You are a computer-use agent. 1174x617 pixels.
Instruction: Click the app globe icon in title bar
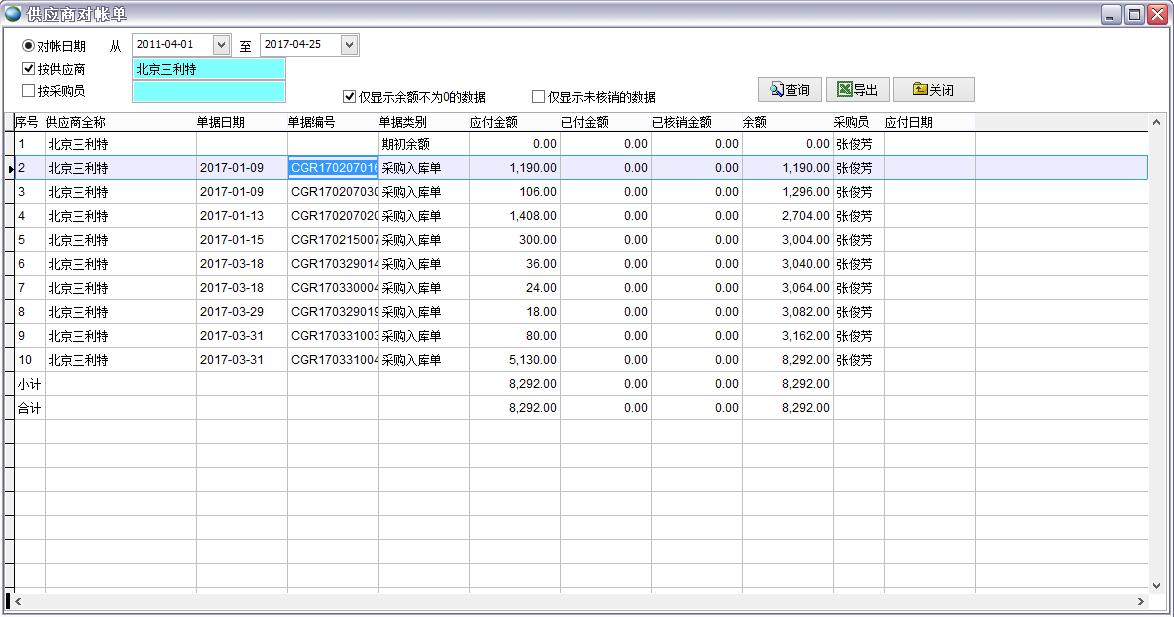(x=13, y=14)
